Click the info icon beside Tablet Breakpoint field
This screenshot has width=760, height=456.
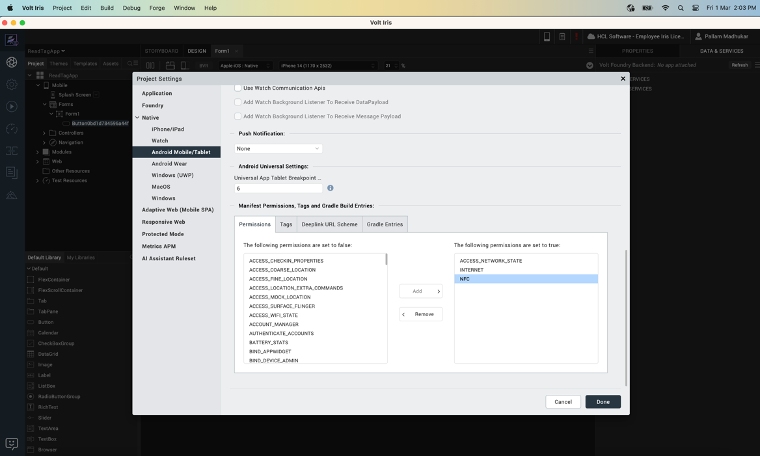pos(331,187)
